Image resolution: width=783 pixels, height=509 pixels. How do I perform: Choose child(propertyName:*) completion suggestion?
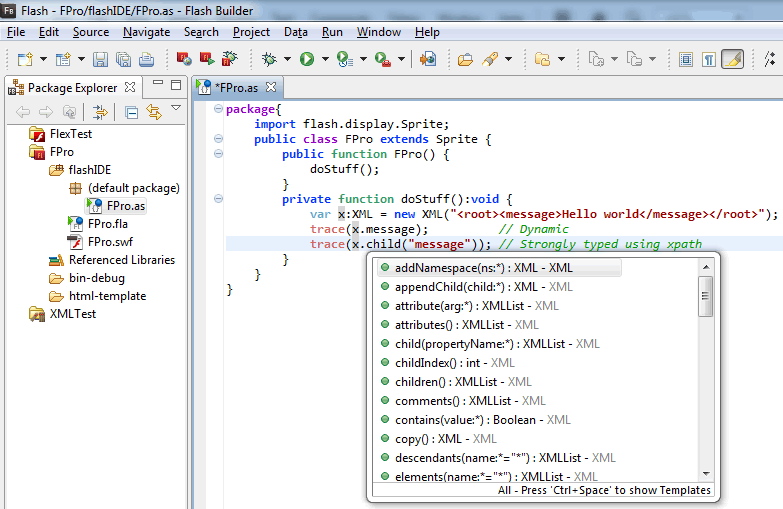click(499, 344)
